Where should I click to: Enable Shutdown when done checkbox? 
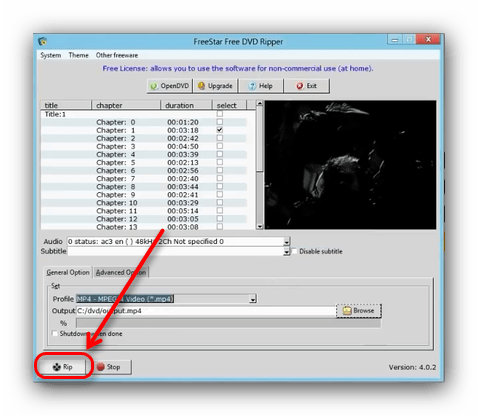click(55, 333)
